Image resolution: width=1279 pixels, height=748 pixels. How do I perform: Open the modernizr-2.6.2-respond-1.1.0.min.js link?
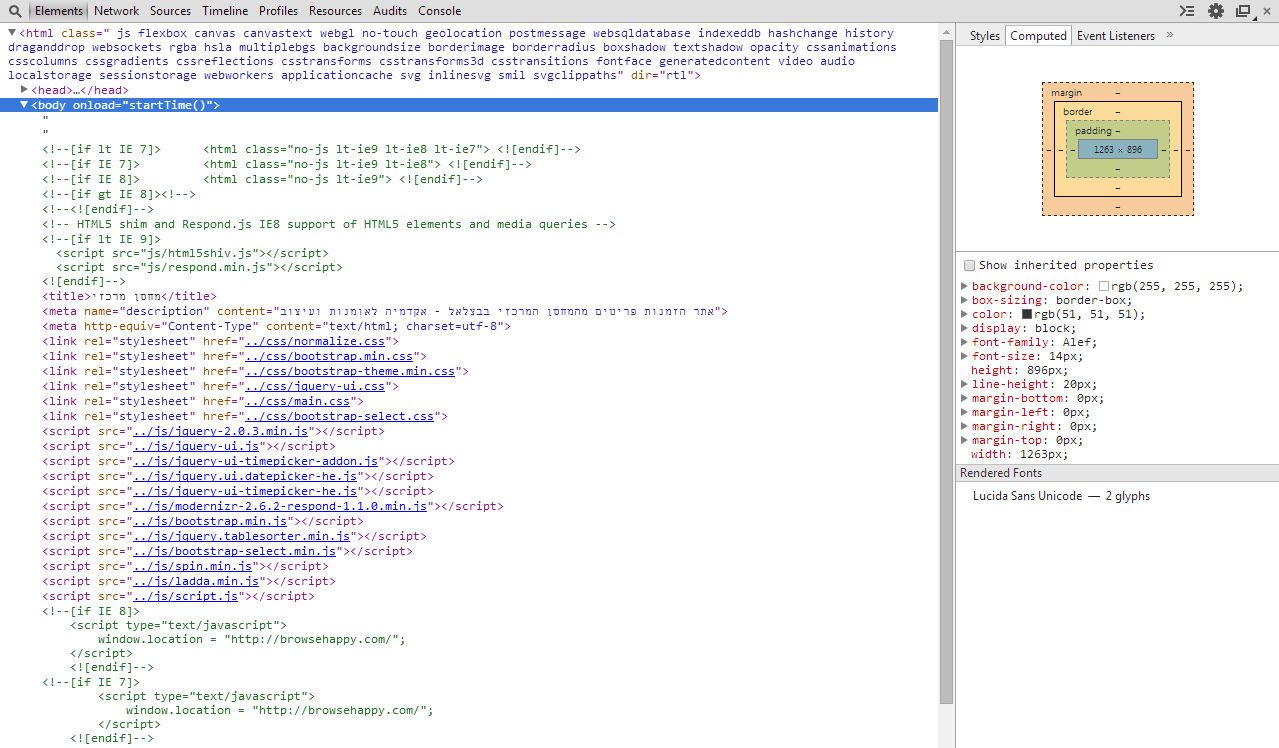point(282,506)
